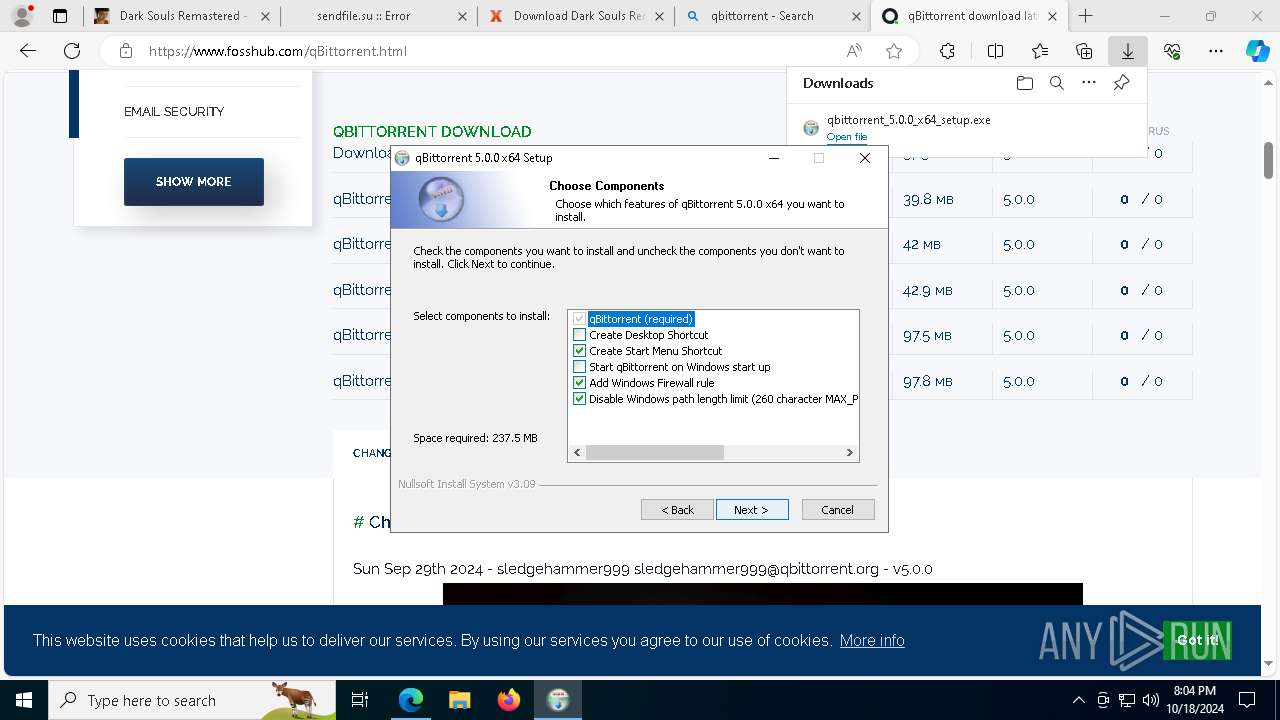Click the page vertical scrollbar thumb

(1268, 160)
